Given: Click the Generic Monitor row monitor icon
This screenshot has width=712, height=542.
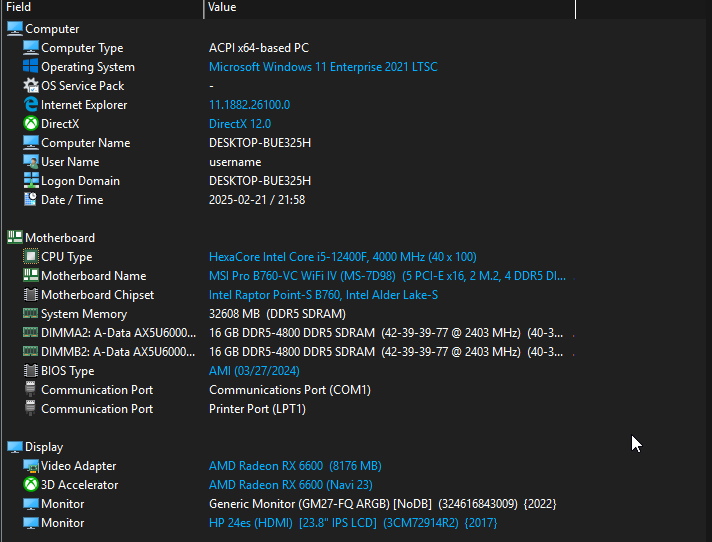Looking at the screenshot, I should [31, 504].
